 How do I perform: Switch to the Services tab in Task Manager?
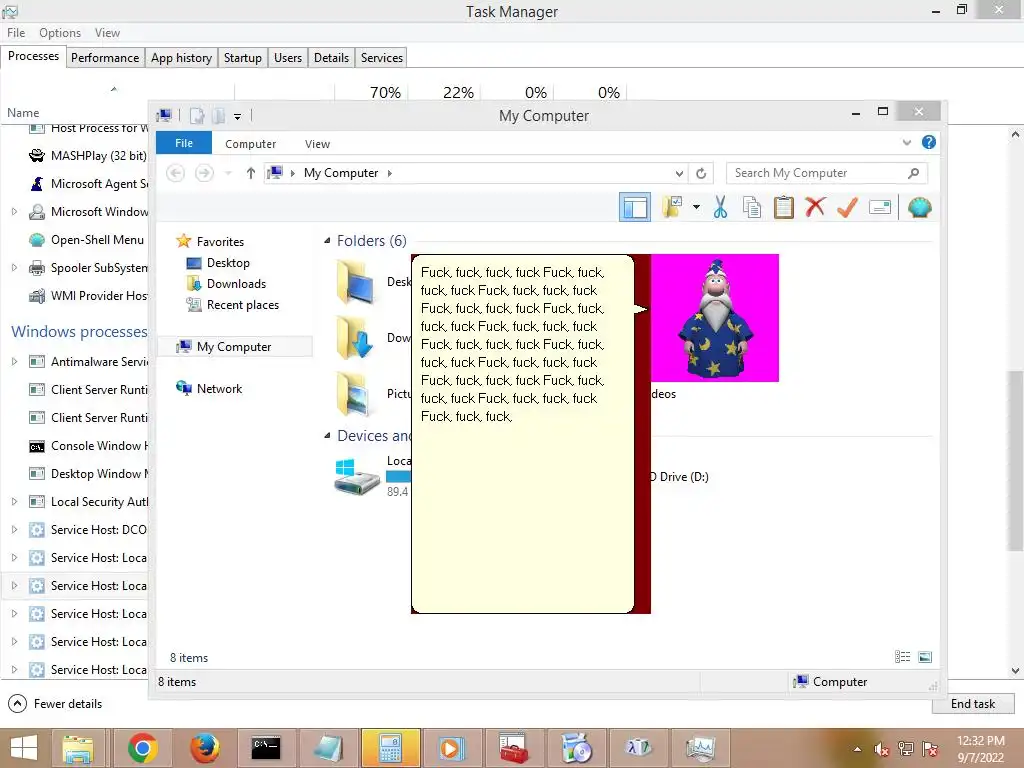coord(381,57)
